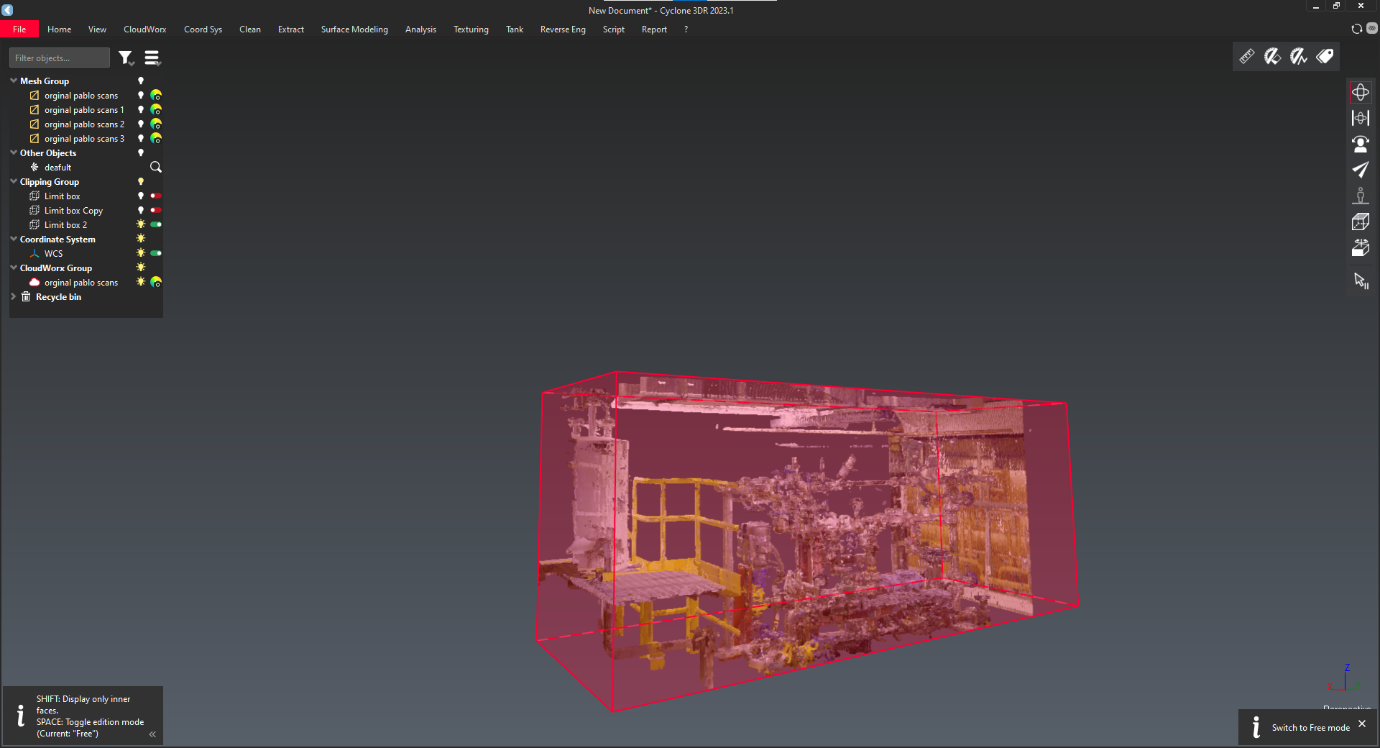Screen dimensions: 1380x748
Task: Expand the Recycle bin tree node
Action: 14,297
